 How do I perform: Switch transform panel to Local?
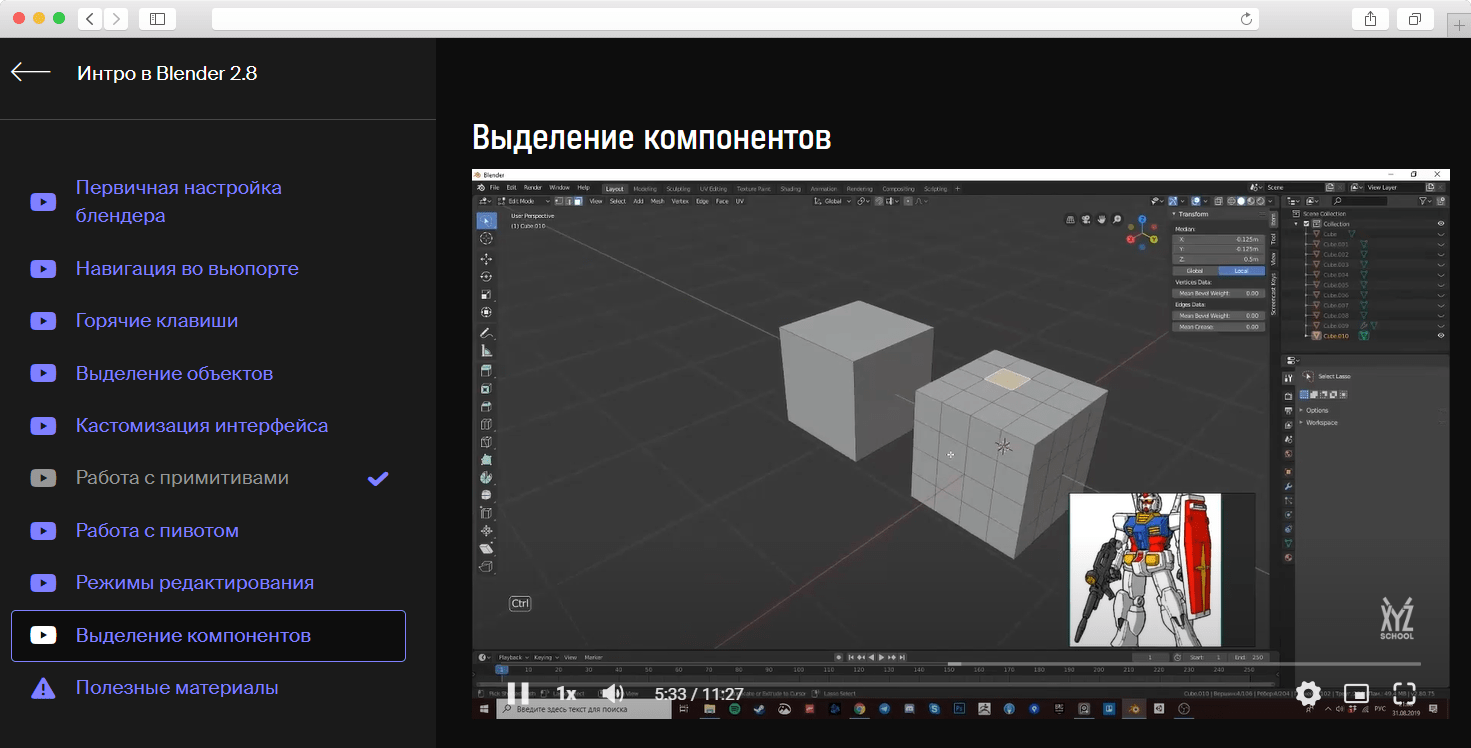[x=1241, y=271]
